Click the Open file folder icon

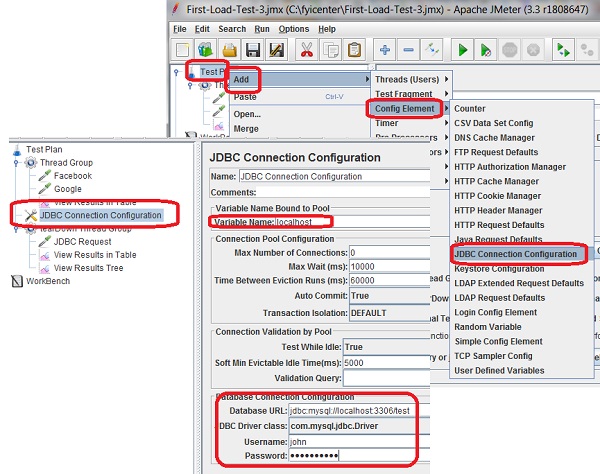tap(230, 50)
